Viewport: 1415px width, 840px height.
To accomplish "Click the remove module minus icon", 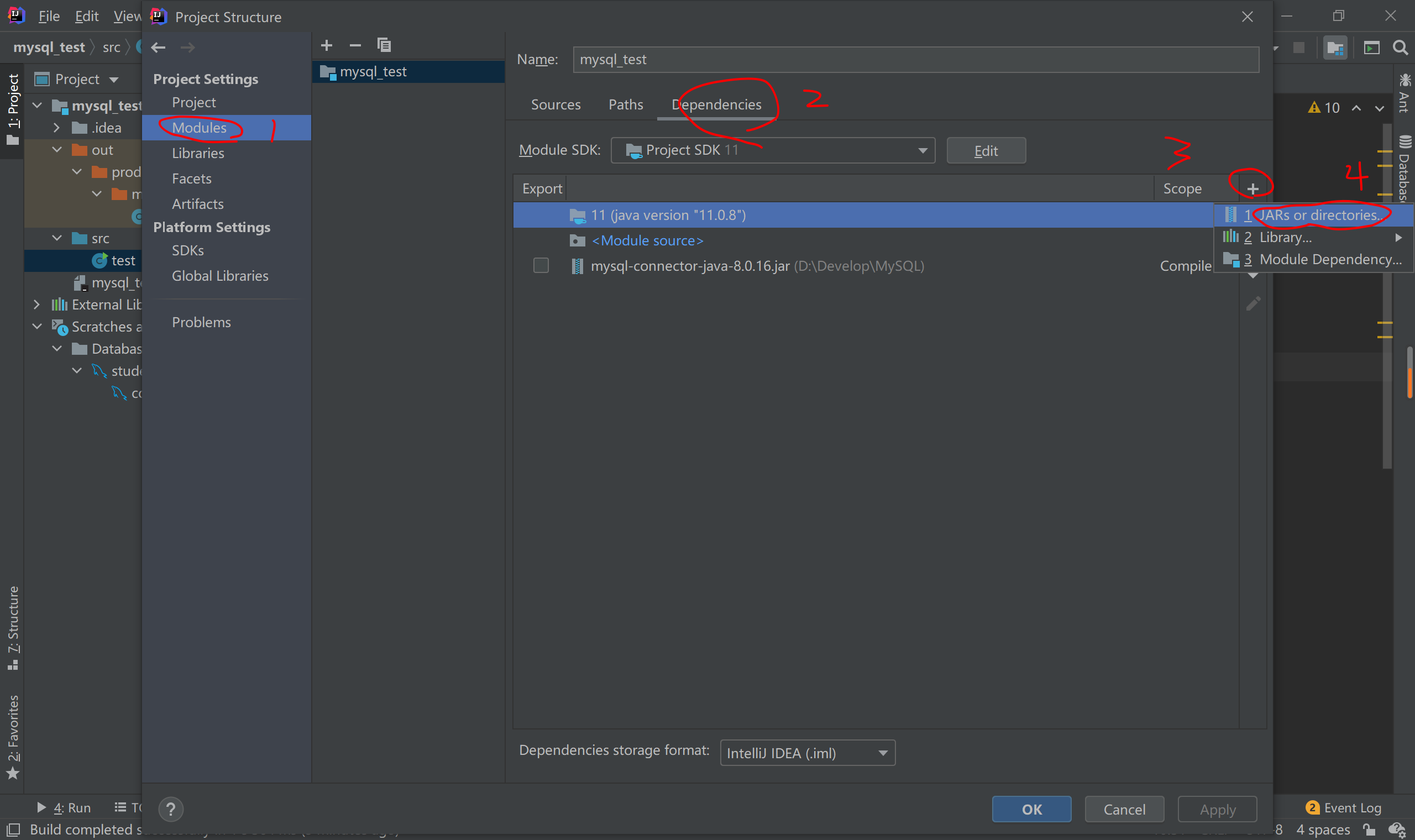I will [355, 45].
